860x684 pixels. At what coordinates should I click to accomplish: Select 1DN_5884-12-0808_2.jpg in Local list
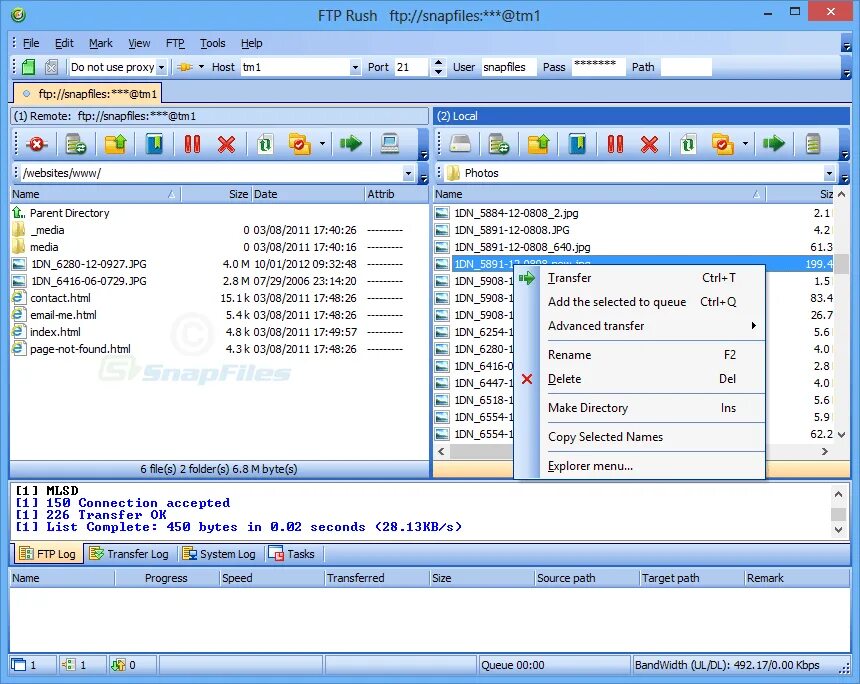point(516,213)
